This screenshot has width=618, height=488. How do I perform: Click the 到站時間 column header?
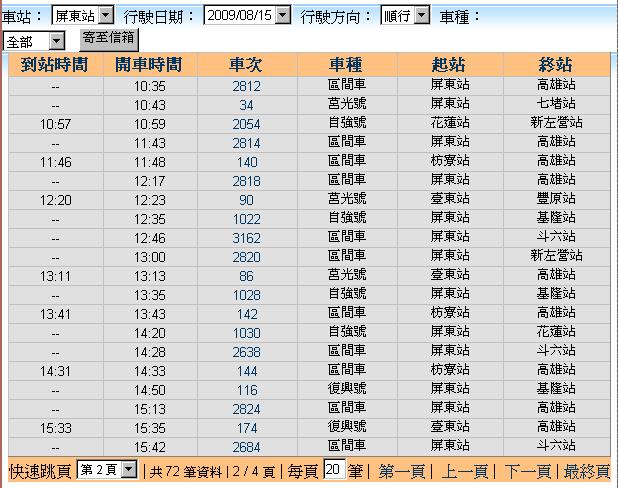54,64
